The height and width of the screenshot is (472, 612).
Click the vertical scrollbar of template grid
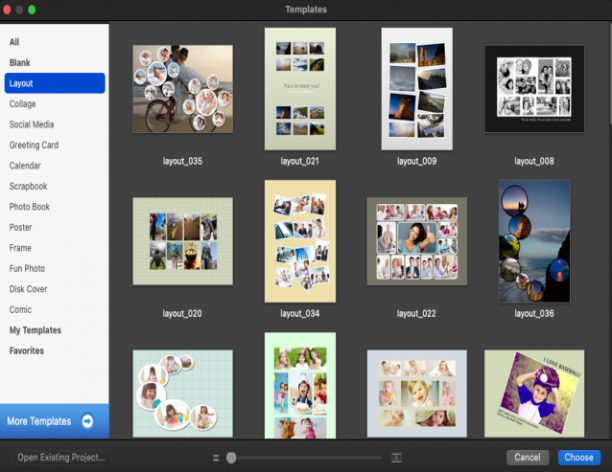click(x=610, y=73)
